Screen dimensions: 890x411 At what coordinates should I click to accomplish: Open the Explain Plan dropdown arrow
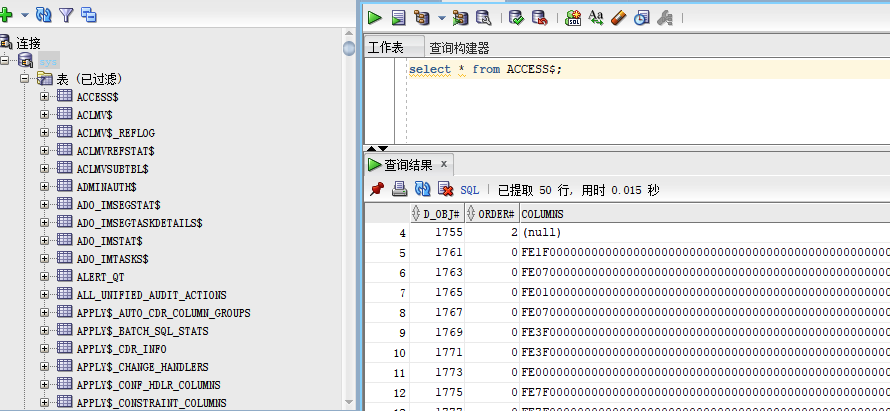pos(442,18)
